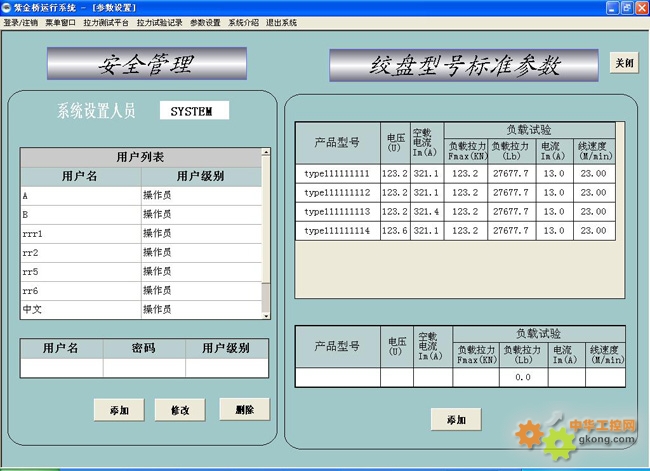This screenshot has width=650, height=471.
Task: Open the 拉力试验记录 menu
Action: tap(159, 22)
